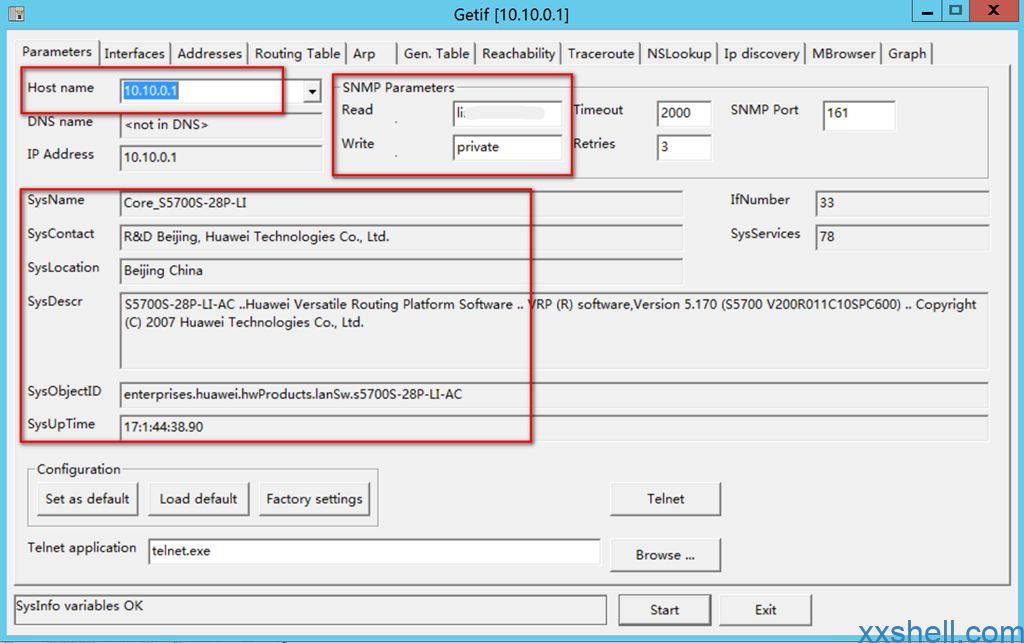
Task: Open the Reachability tab
Action: [519, 54]
